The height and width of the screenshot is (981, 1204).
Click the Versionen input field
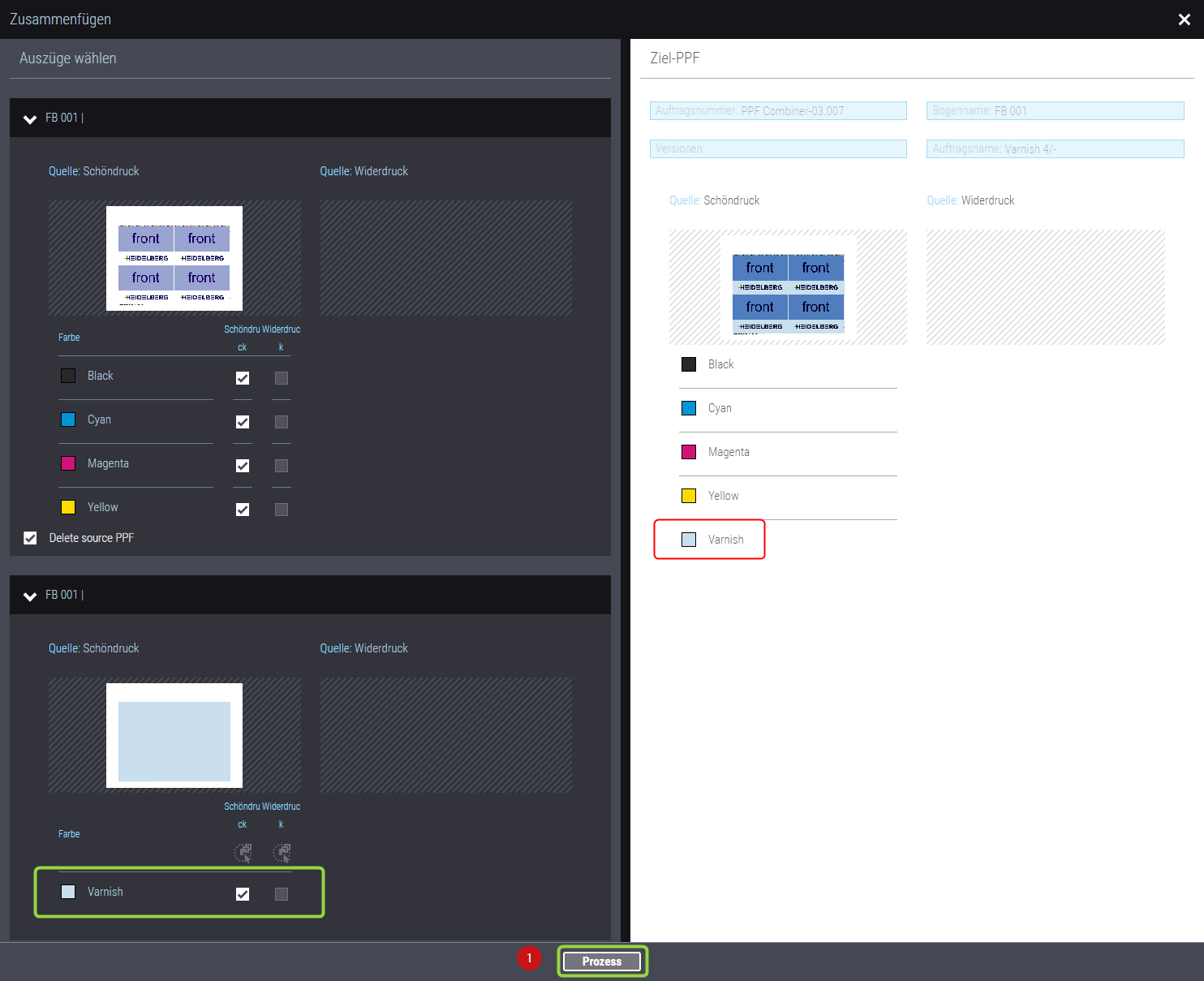click(777, 149)
